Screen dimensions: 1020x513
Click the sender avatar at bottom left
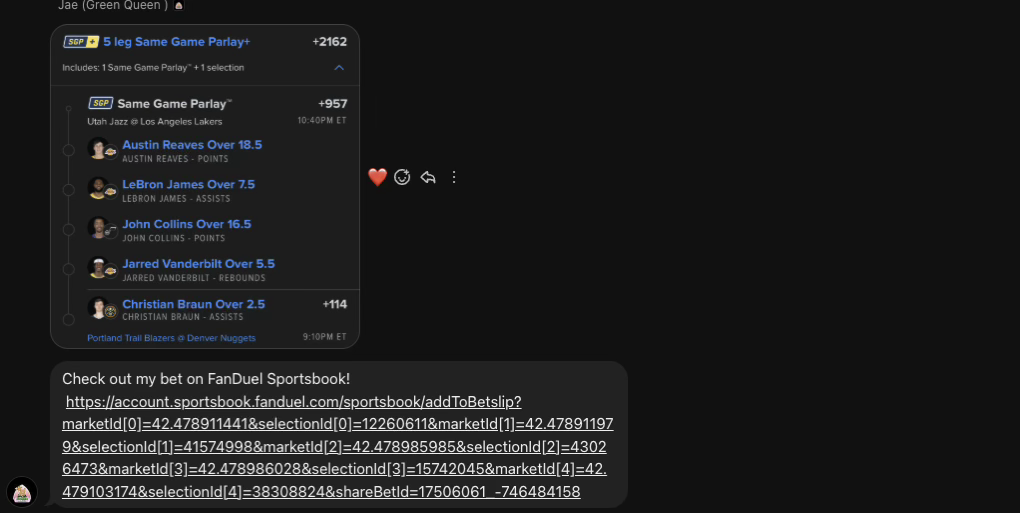coord(21,492)
